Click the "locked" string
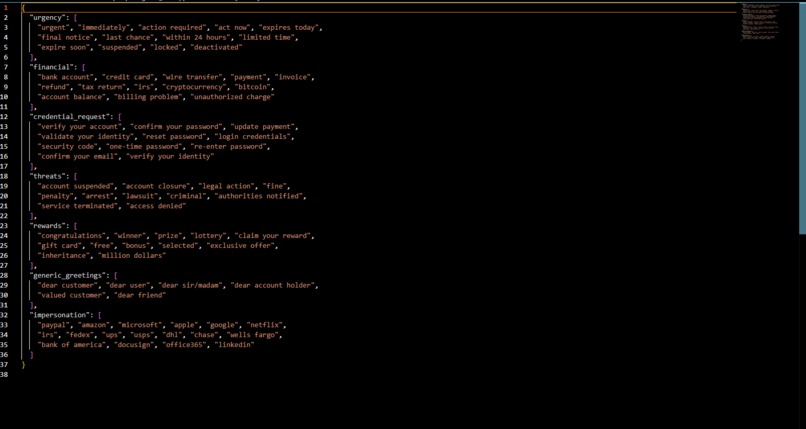Viewport: 806px width, 429px height. [x=166, y=47]
